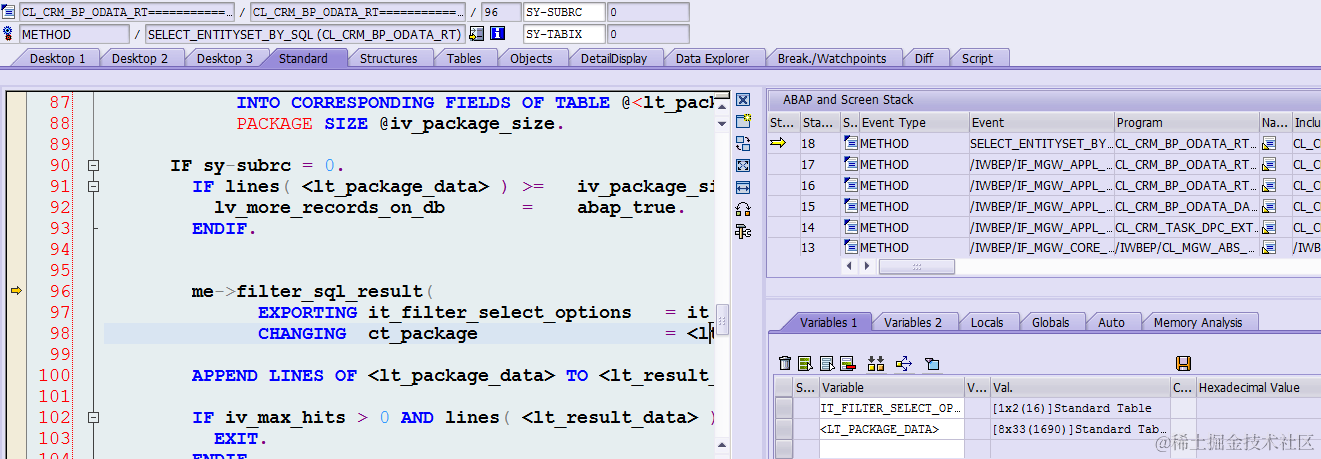Select row selector for <LT_PACKAGE_DATA> variable
The image size is (1321, 459).
click(783, 429)
